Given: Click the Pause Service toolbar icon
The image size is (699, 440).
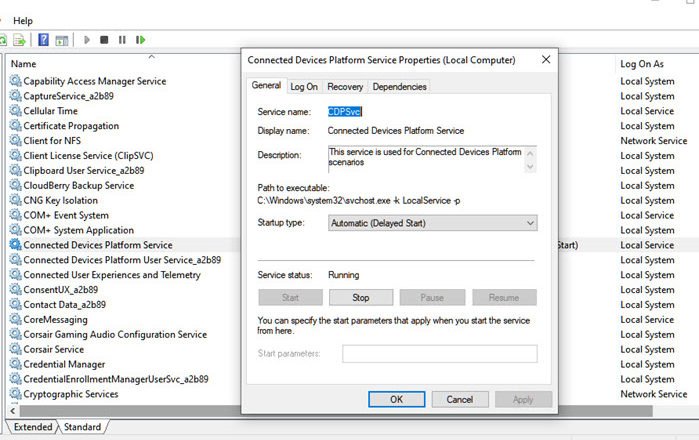Looking at the screenshot, I should pos(122,40).
